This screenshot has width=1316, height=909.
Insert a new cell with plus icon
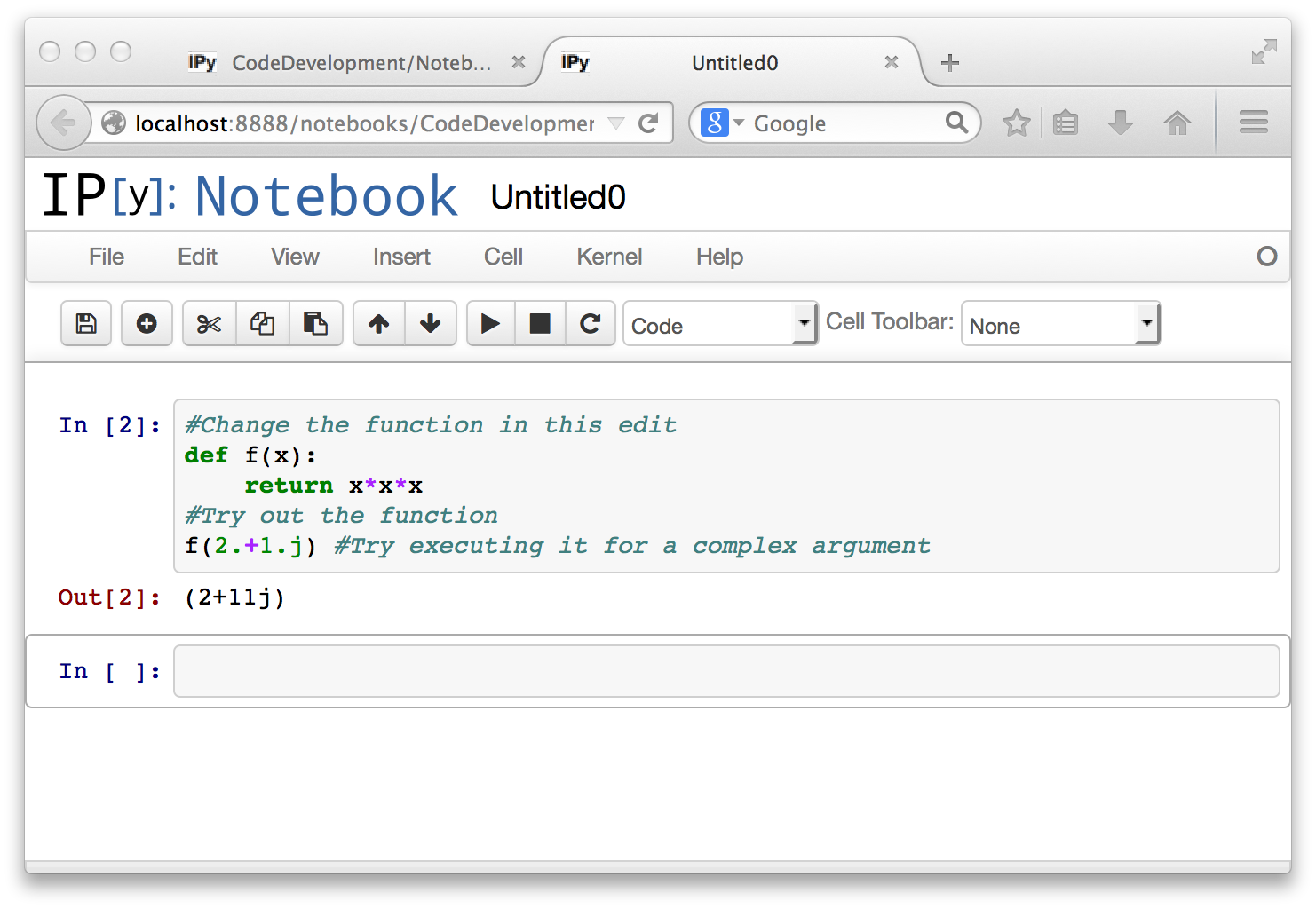click(x=147, y=324)
